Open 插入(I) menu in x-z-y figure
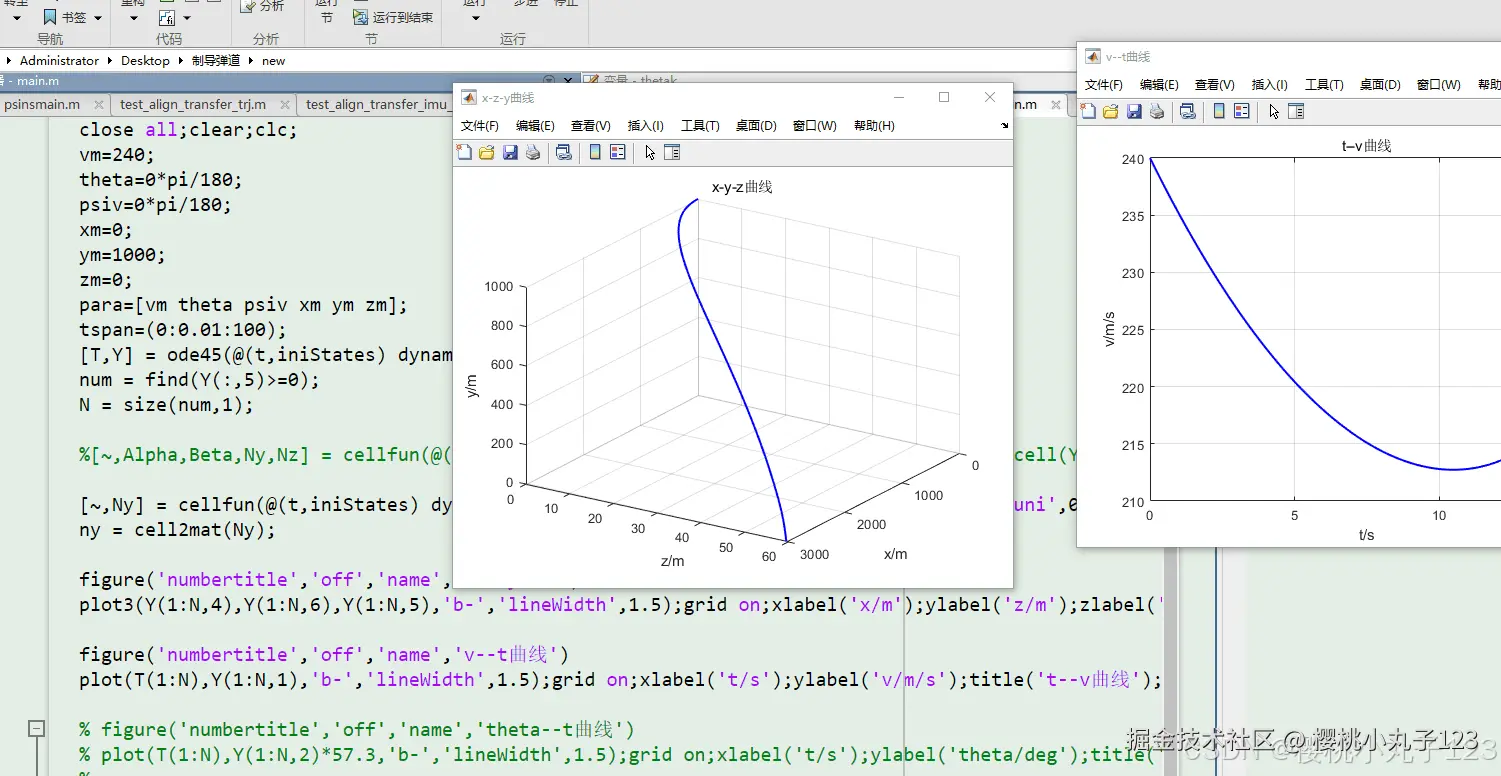This screenshot has height=776, width=1501. click(x=646, y=126)
